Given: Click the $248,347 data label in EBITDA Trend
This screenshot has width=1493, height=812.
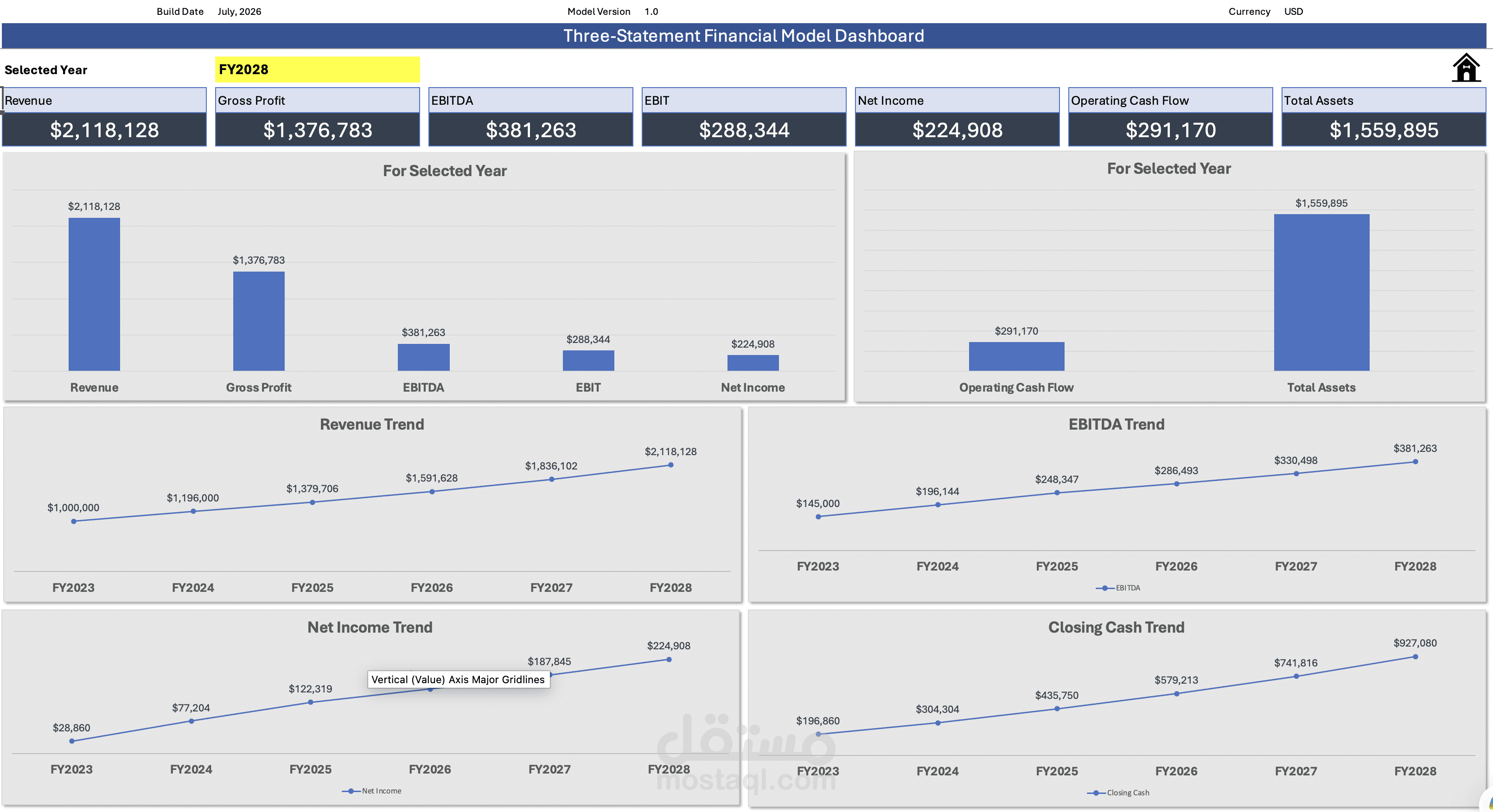Looking at the screenshot, I should click(1057, 480).
